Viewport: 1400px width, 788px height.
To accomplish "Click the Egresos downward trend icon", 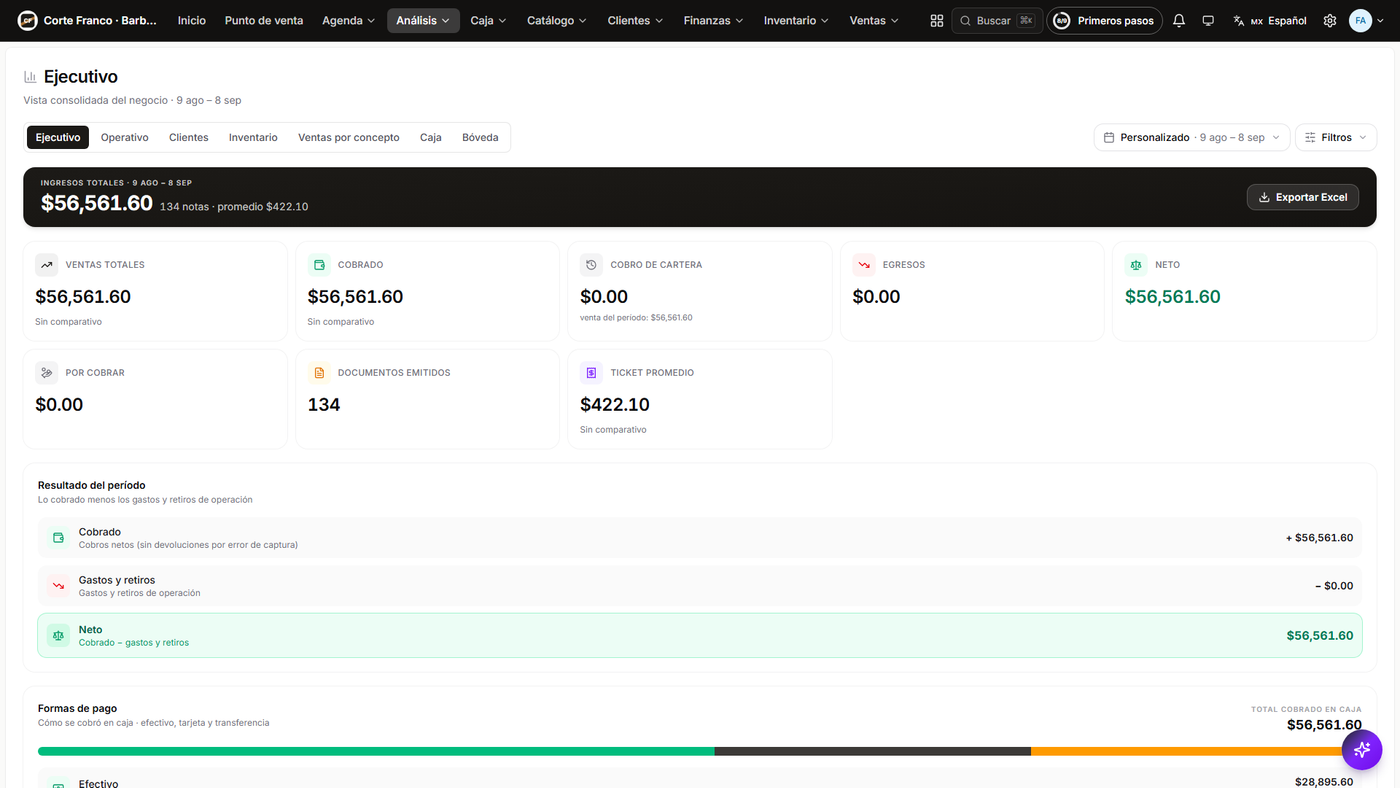I will pos(864,265).
